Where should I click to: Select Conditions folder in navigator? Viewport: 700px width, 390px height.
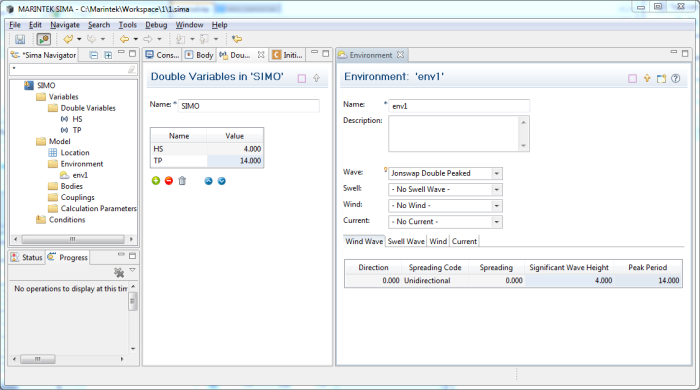(x=67, y=220)
